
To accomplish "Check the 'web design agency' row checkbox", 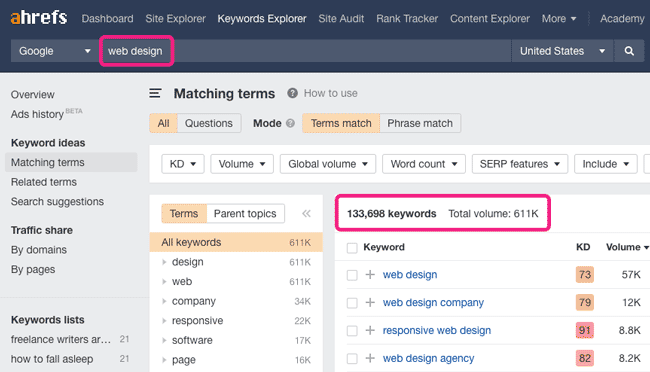I will point(352,358).
